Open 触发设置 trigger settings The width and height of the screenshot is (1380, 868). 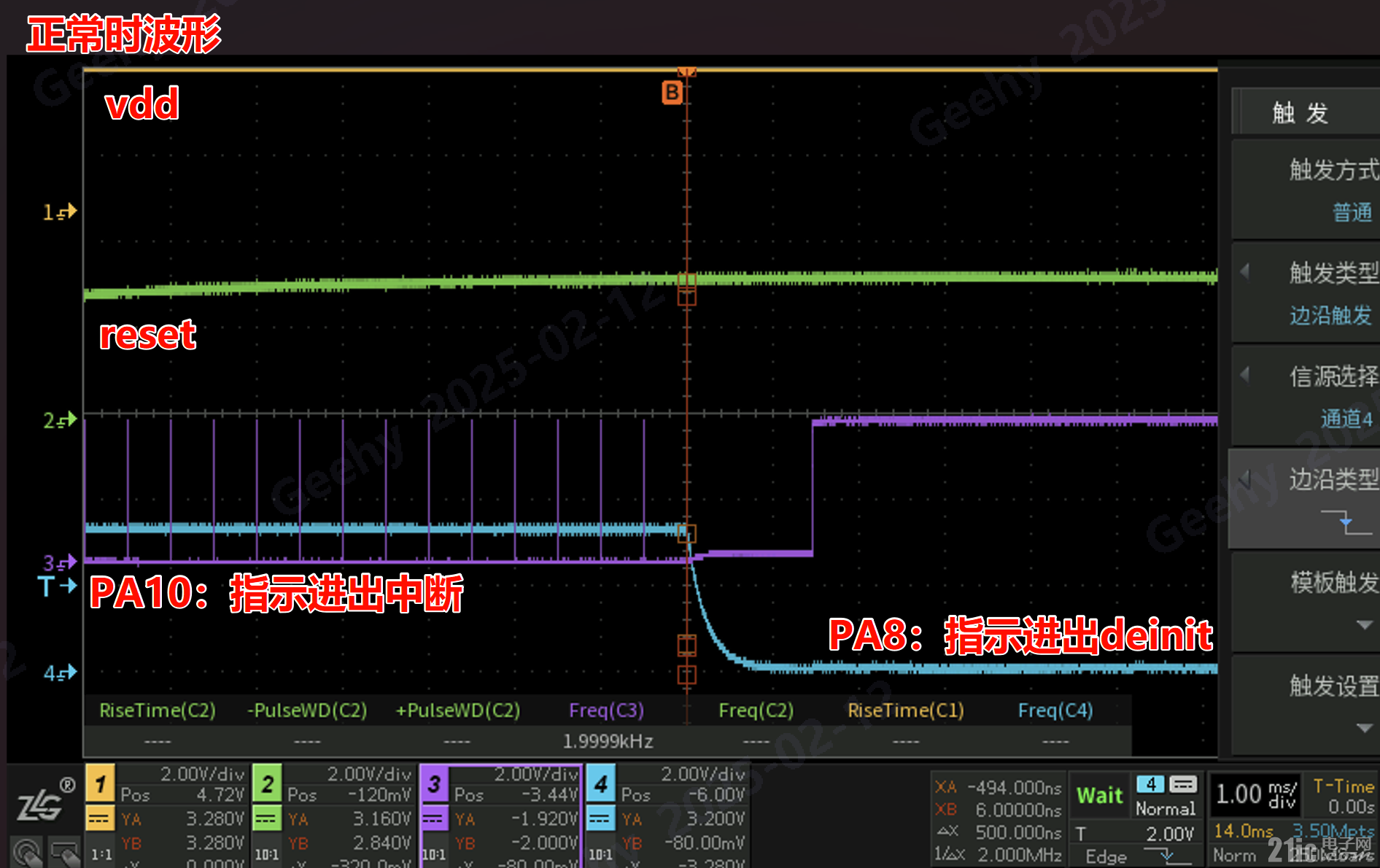point(1305,706)
